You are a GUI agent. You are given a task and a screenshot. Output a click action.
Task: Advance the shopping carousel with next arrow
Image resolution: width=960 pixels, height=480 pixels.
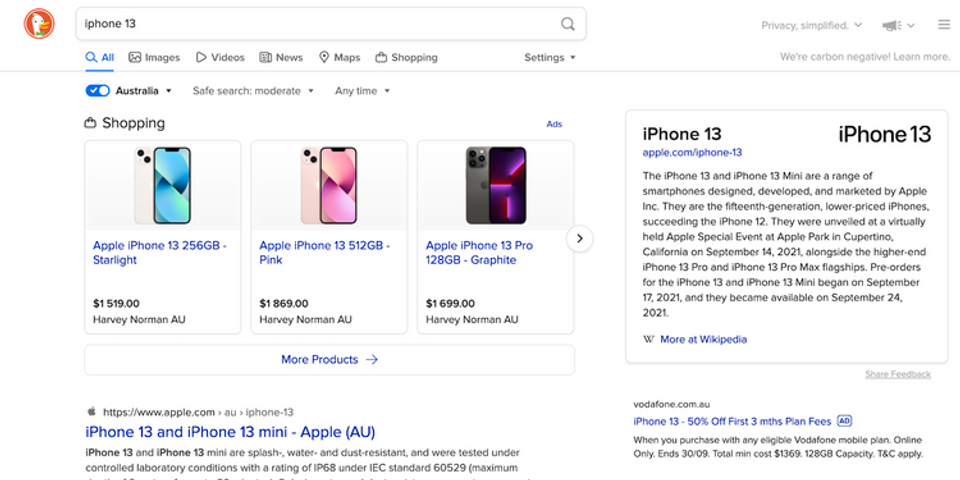pyautogui.click(x=579, y=239)
